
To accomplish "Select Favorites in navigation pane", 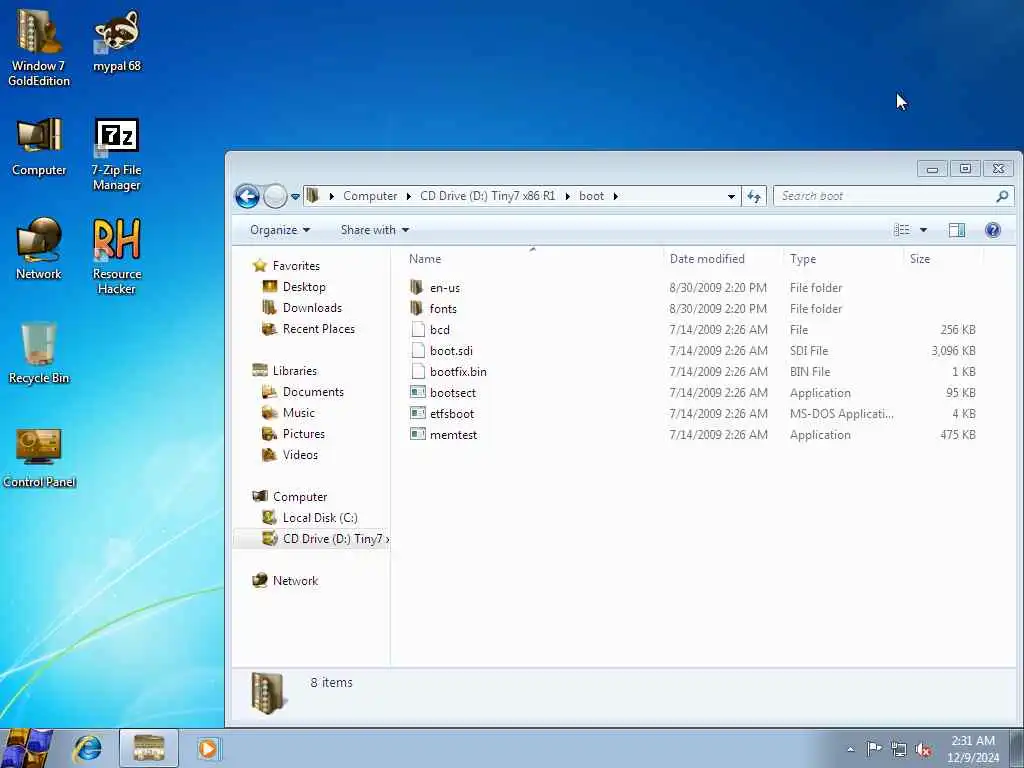I will [296, 266].
